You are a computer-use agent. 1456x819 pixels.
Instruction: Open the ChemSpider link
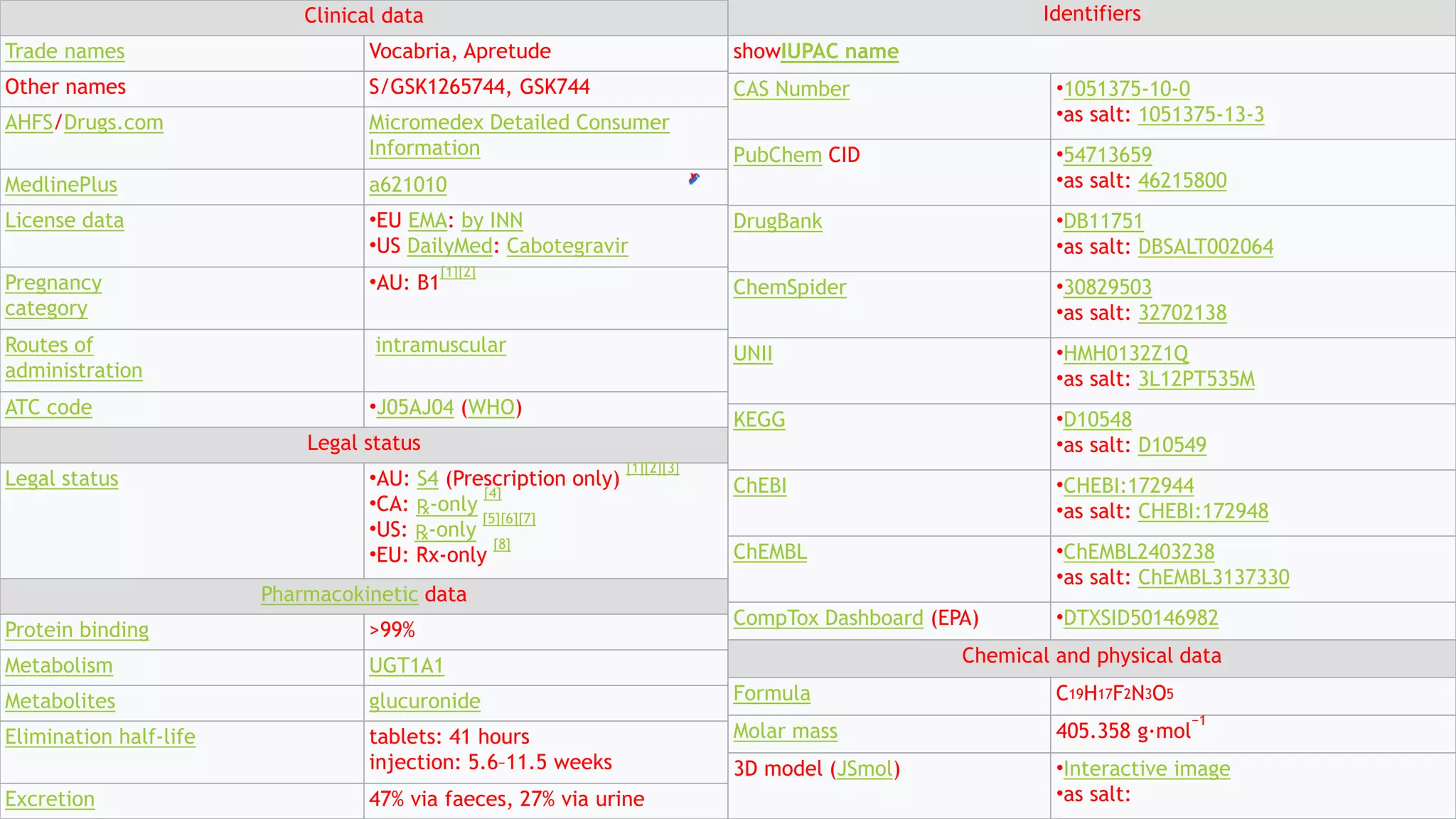790,287
